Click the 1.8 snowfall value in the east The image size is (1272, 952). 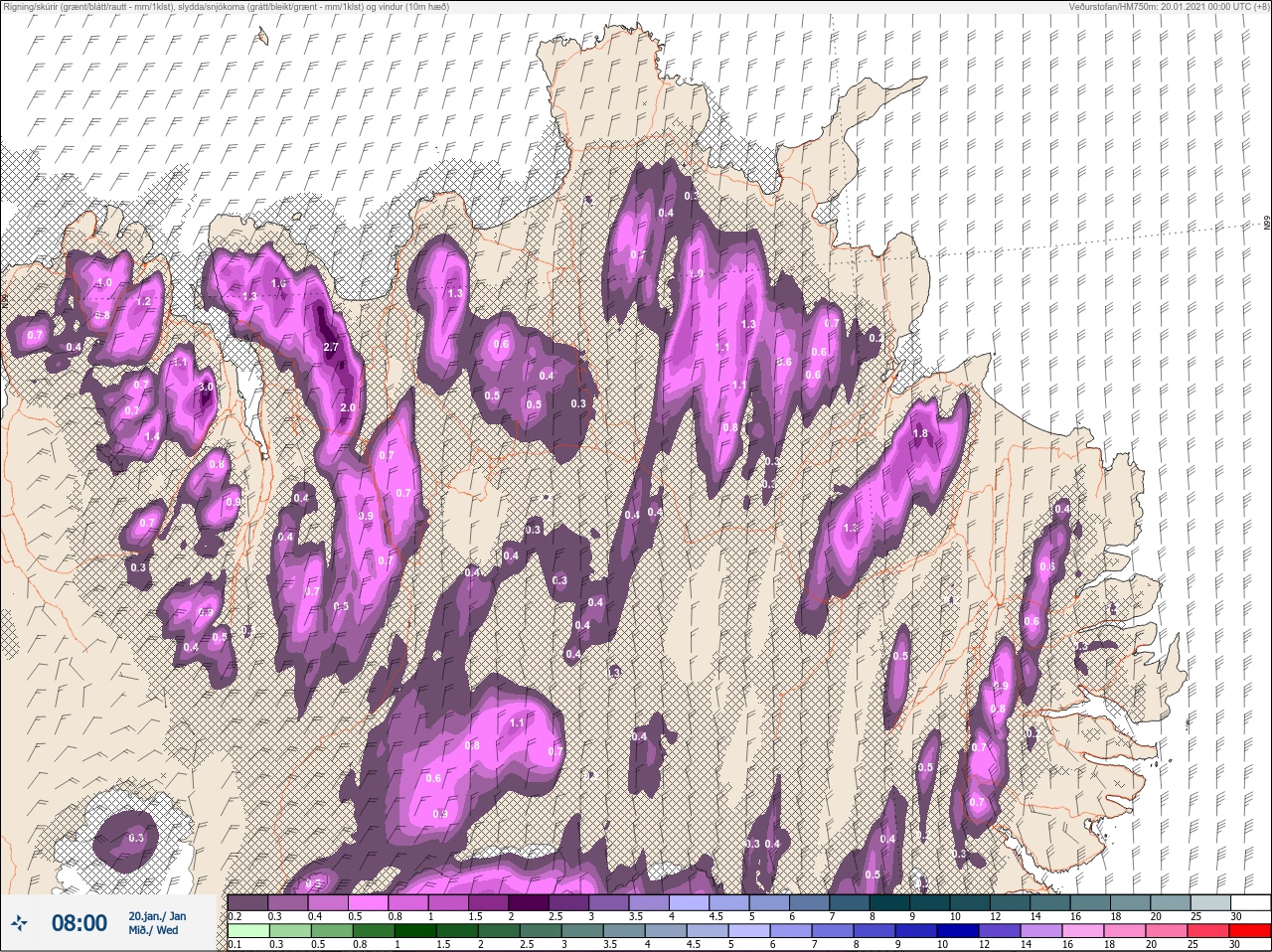(x=920, y=433)
